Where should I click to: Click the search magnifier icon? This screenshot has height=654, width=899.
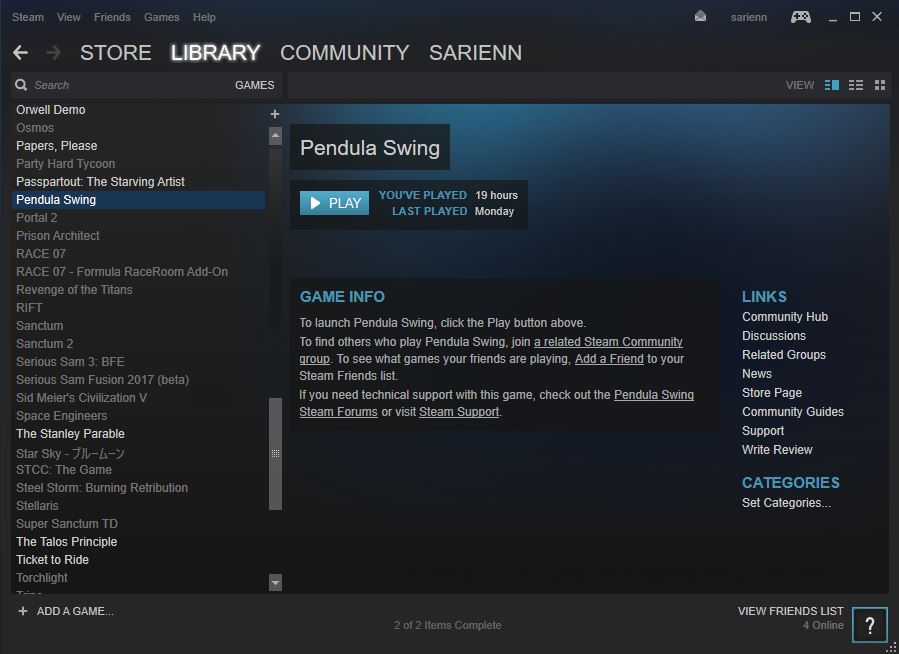click(21, 85)
